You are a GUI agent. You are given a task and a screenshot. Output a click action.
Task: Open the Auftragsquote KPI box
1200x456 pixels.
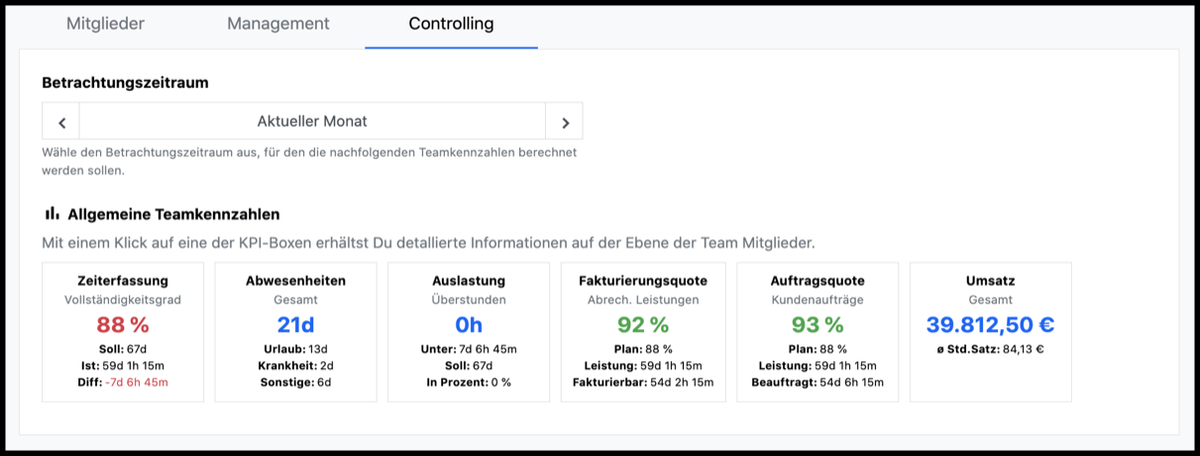click(x=817, y=332)
